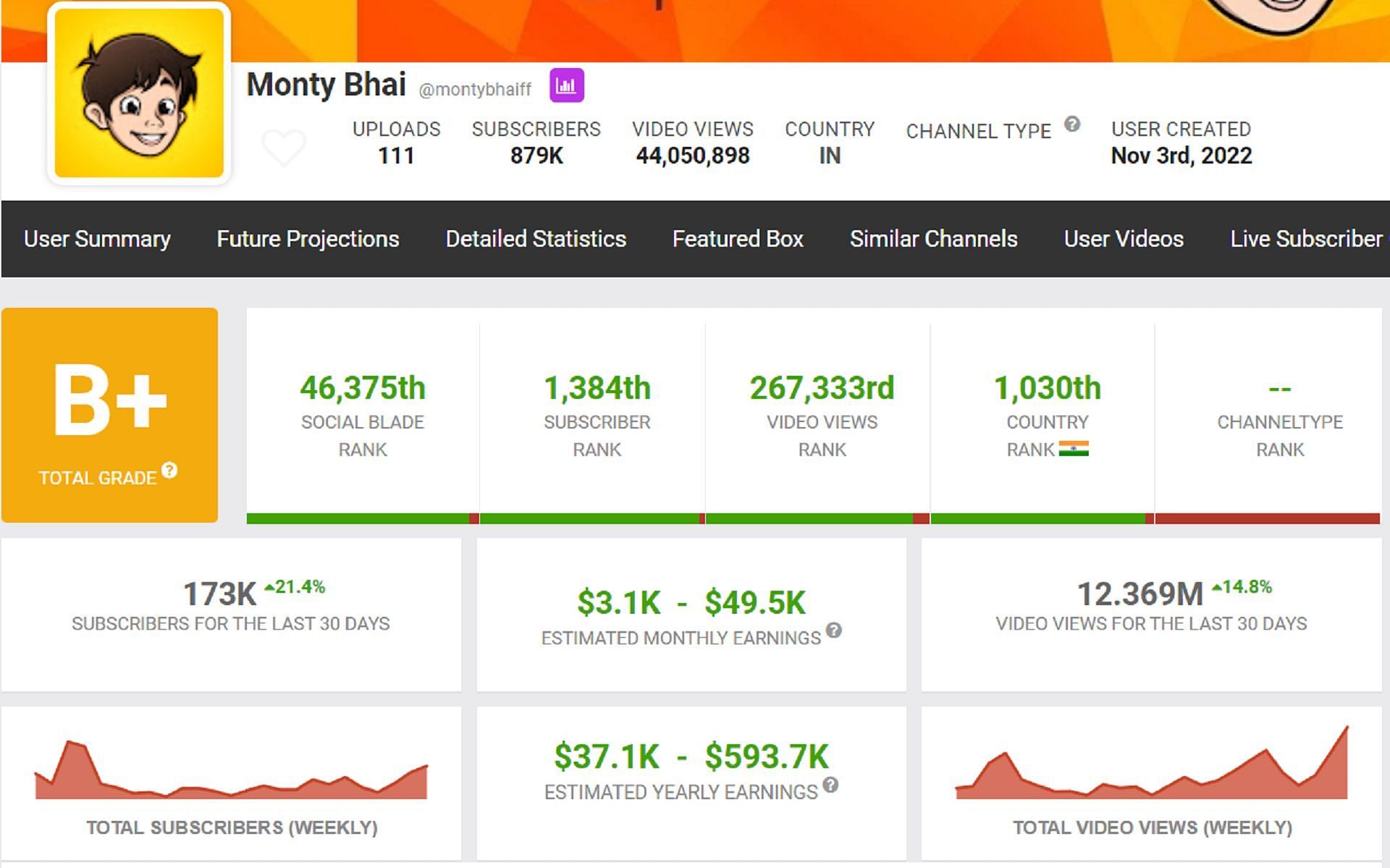Click the B+ total grade box
The height and width of the screenshot is (868, 1390).
[109, 415]
